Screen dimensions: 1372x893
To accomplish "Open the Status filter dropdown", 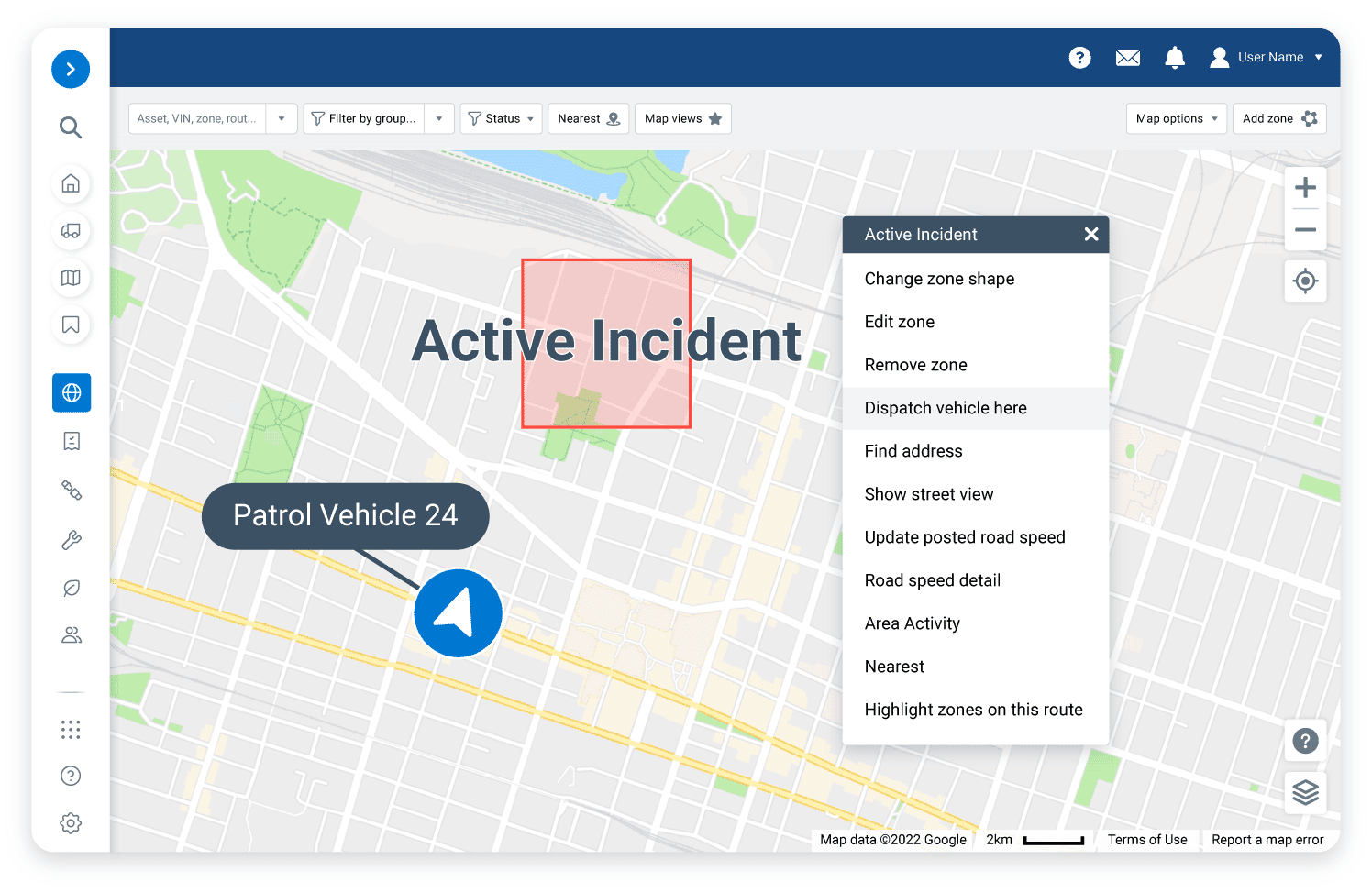I will [501, 119].
